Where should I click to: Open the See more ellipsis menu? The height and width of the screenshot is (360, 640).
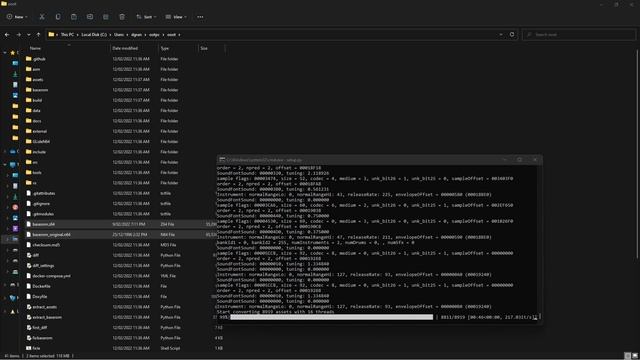coord(200,17)
